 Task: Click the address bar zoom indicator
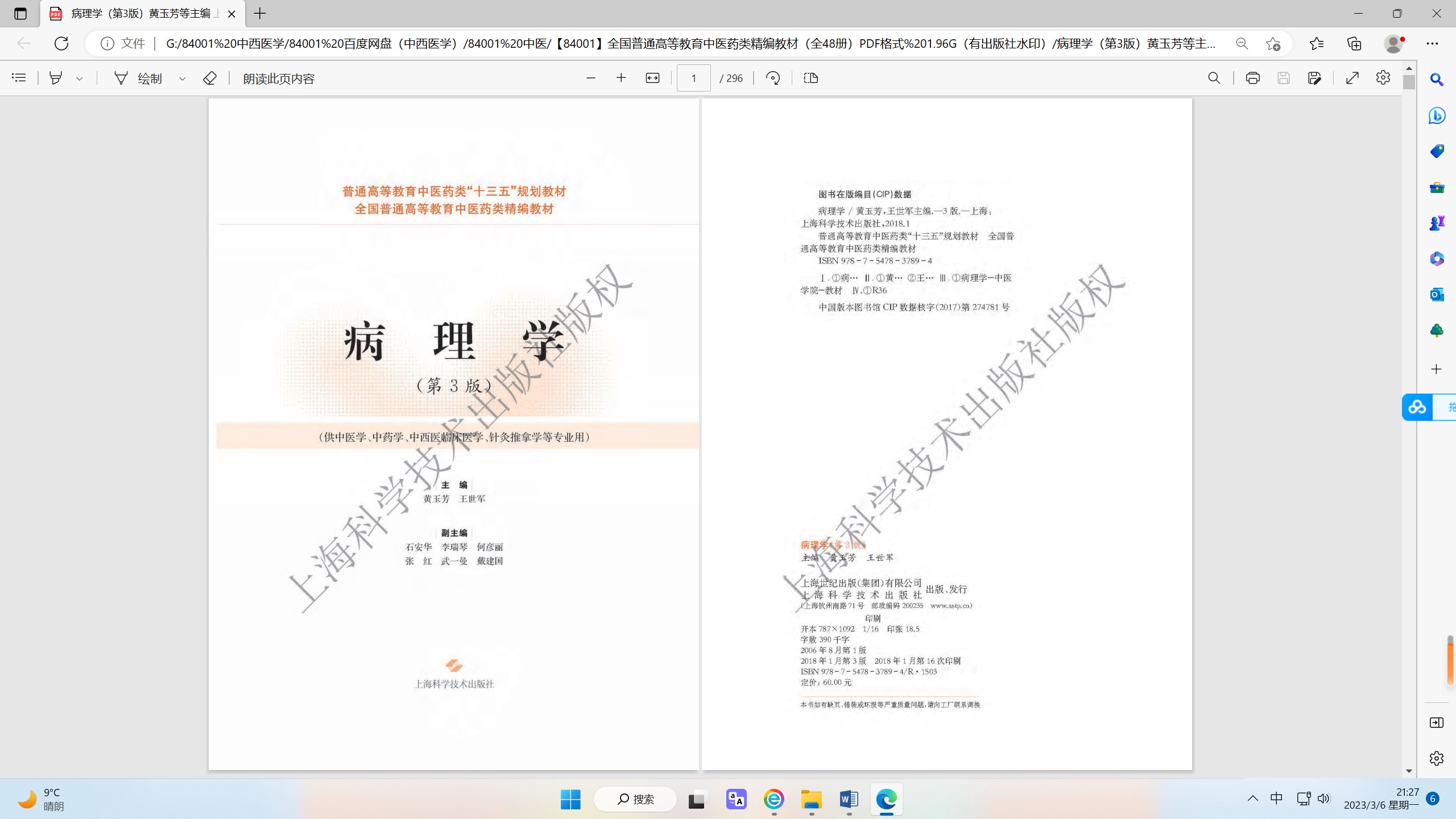pyautogui.click(x=1242, y=44)
